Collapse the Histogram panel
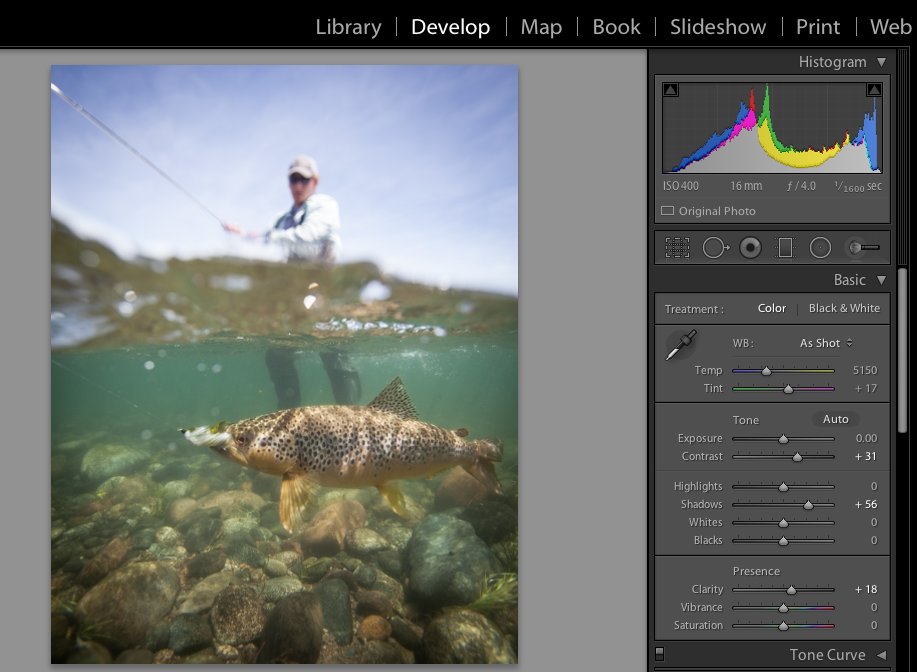This screenshot has height=672, width=917. (881, 61)
